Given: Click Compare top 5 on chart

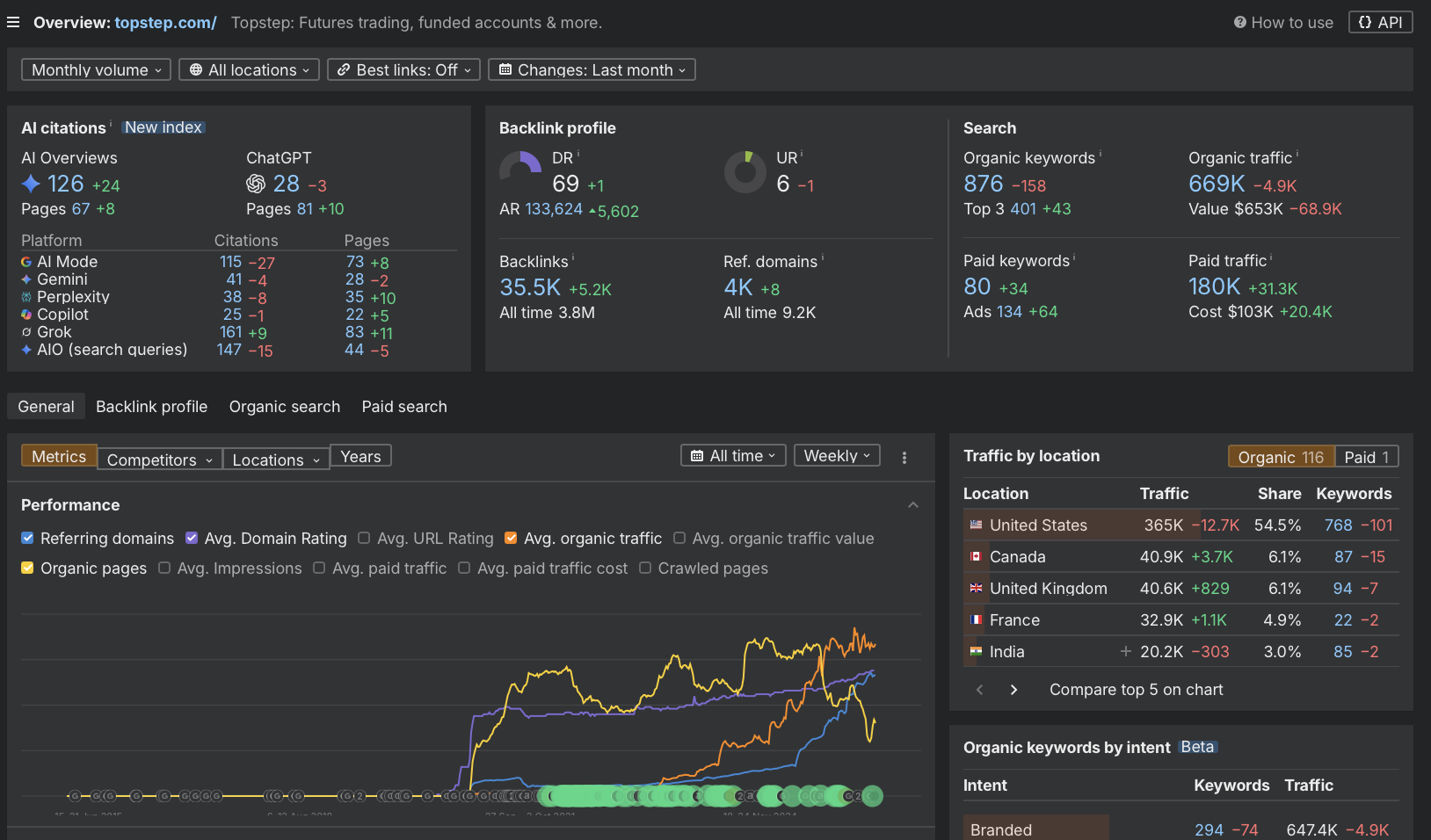Looking at the screenshot, I should (1136, 690).
